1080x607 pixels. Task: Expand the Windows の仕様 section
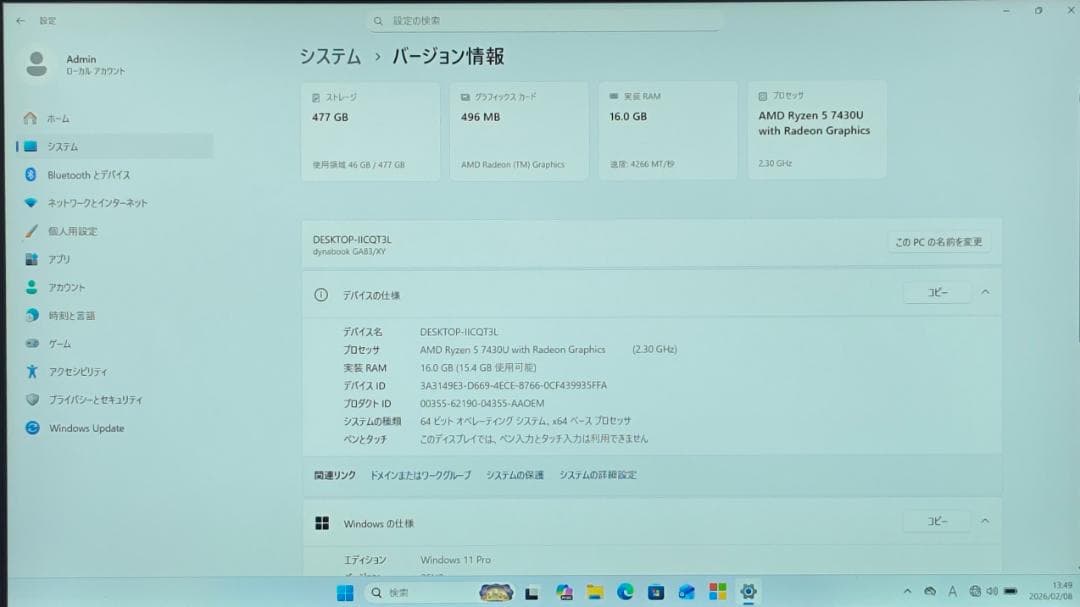point(985,520)
